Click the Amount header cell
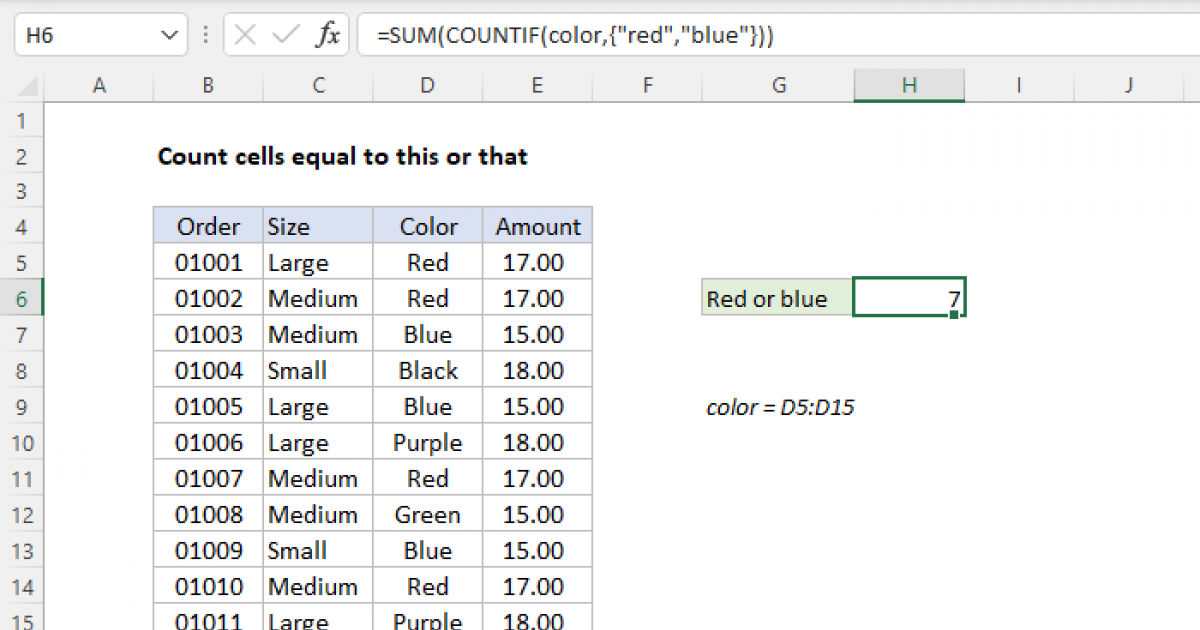This screenshot has width=1200, height=630. 537,227
